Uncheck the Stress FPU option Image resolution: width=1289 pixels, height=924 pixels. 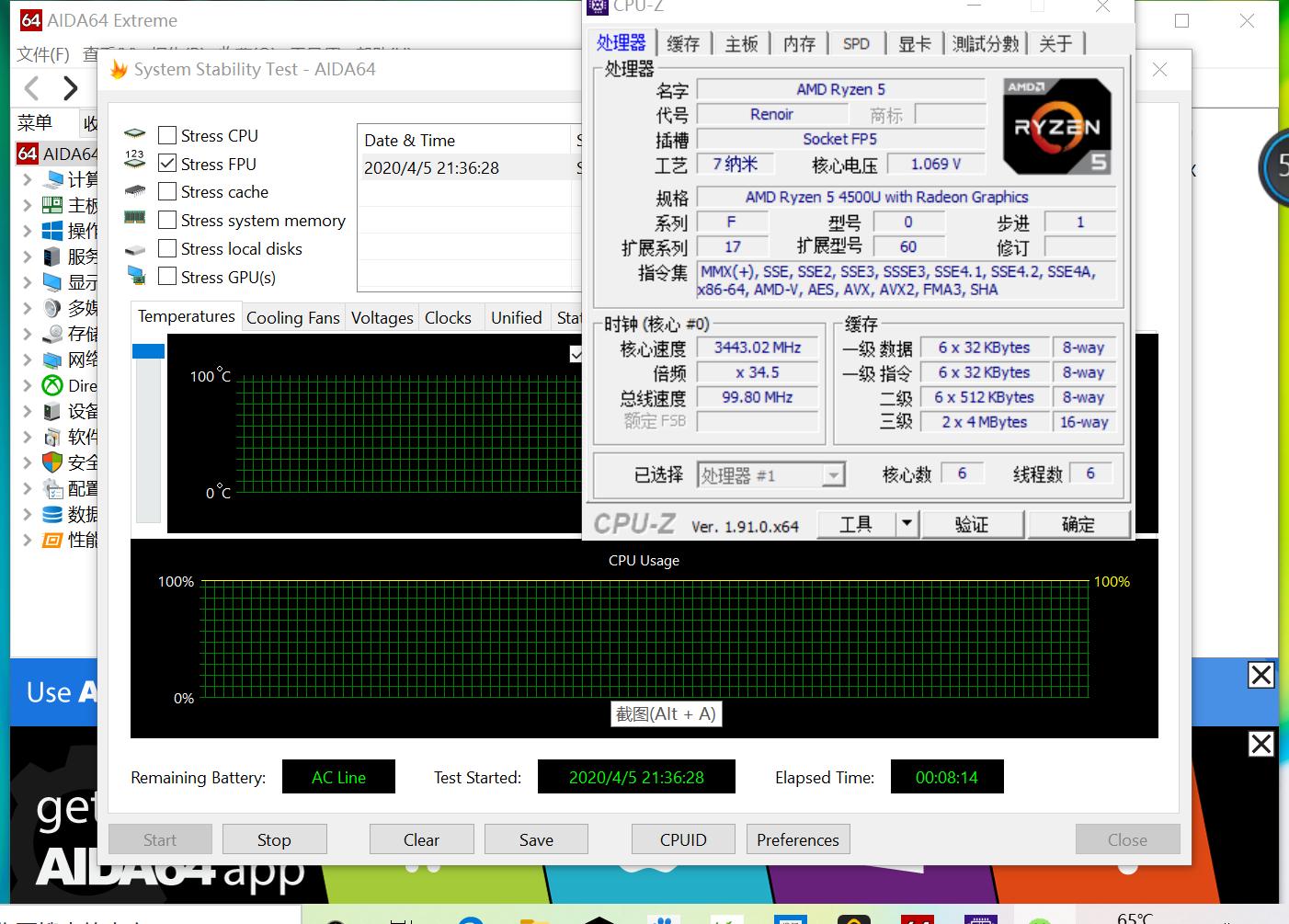(167, 164)
